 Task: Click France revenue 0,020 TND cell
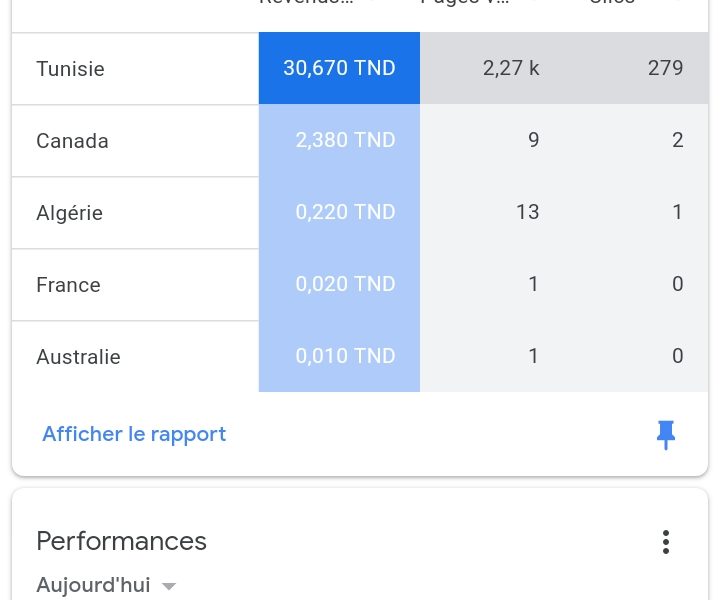[x=339, y=284]
